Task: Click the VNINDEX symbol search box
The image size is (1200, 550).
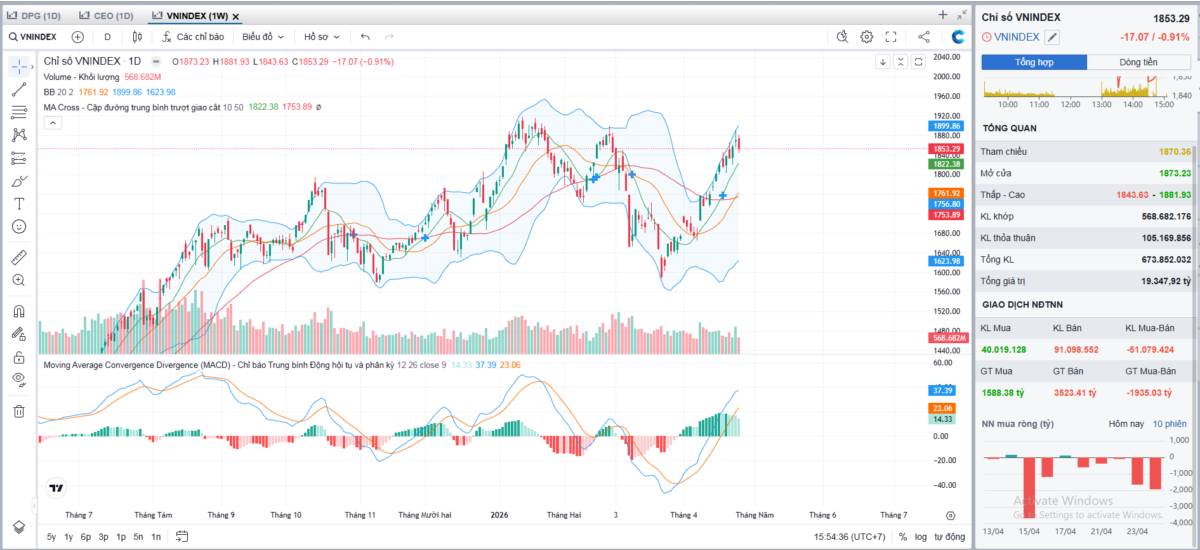Action: 33,37
